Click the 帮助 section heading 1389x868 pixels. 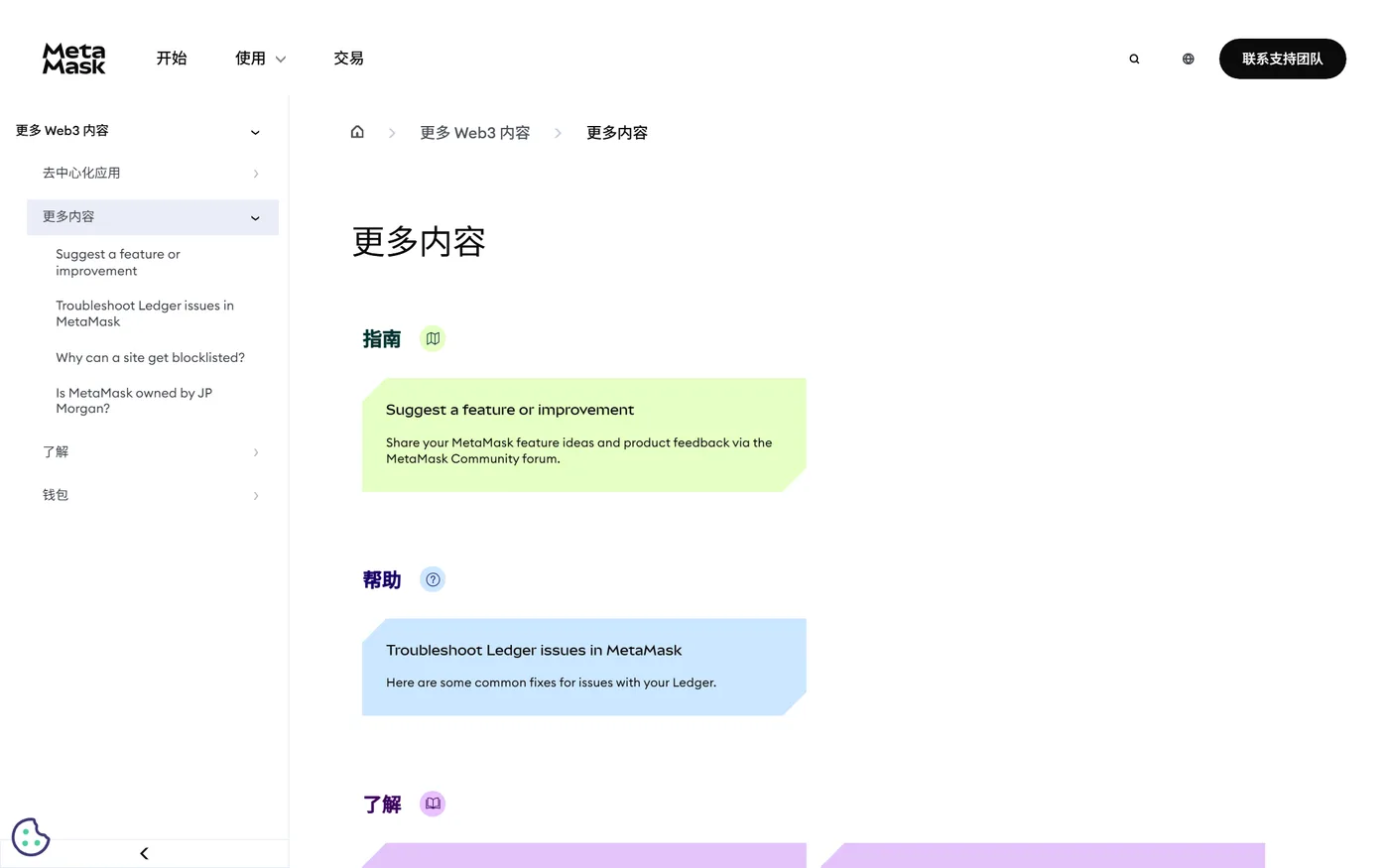382,579
